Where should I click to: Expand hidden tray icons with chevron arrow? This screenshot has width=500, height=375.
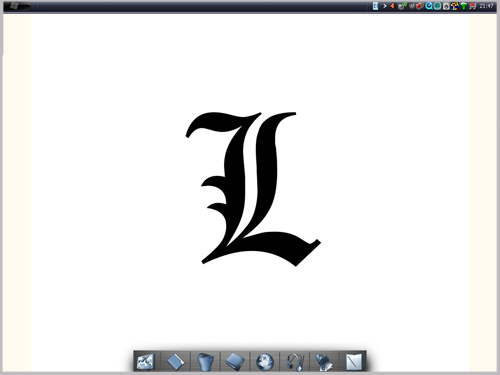coord(385,6)
